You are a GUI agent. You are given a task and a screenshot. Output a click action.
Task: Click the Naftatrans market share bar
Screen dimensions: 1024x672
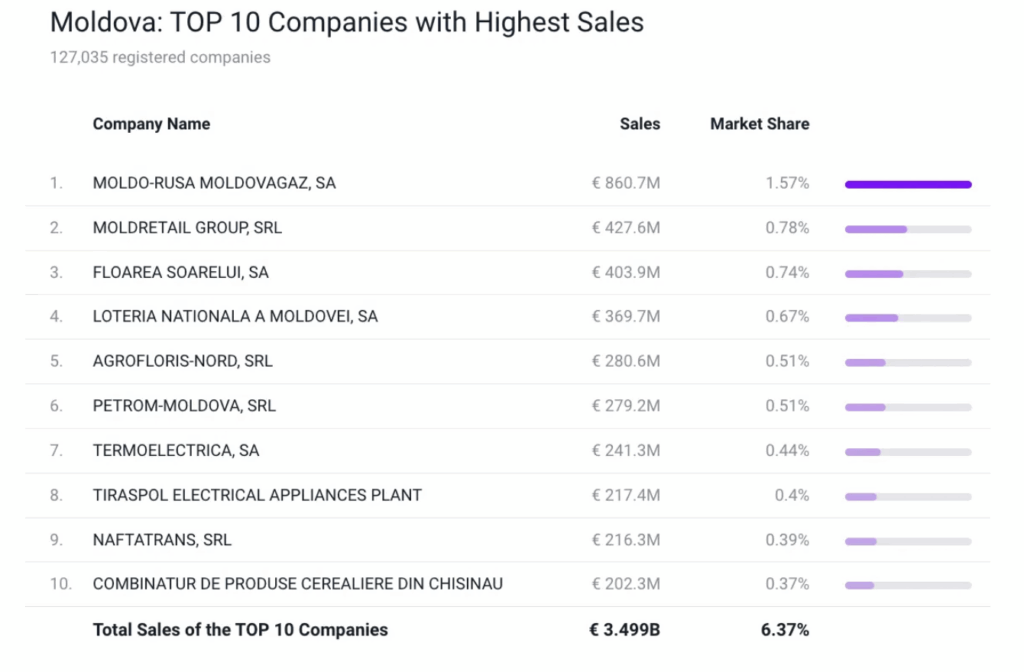(908, 541)
